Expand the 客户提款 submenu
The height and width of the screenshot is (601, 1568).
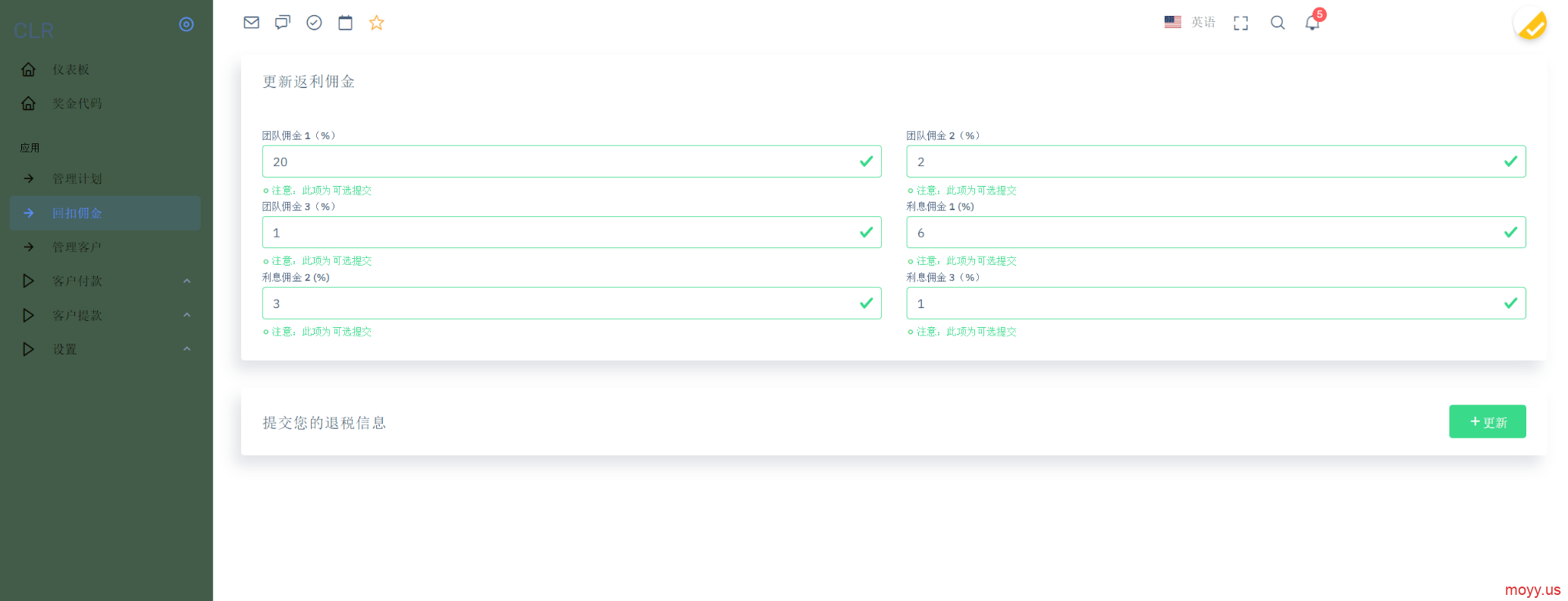105,315
